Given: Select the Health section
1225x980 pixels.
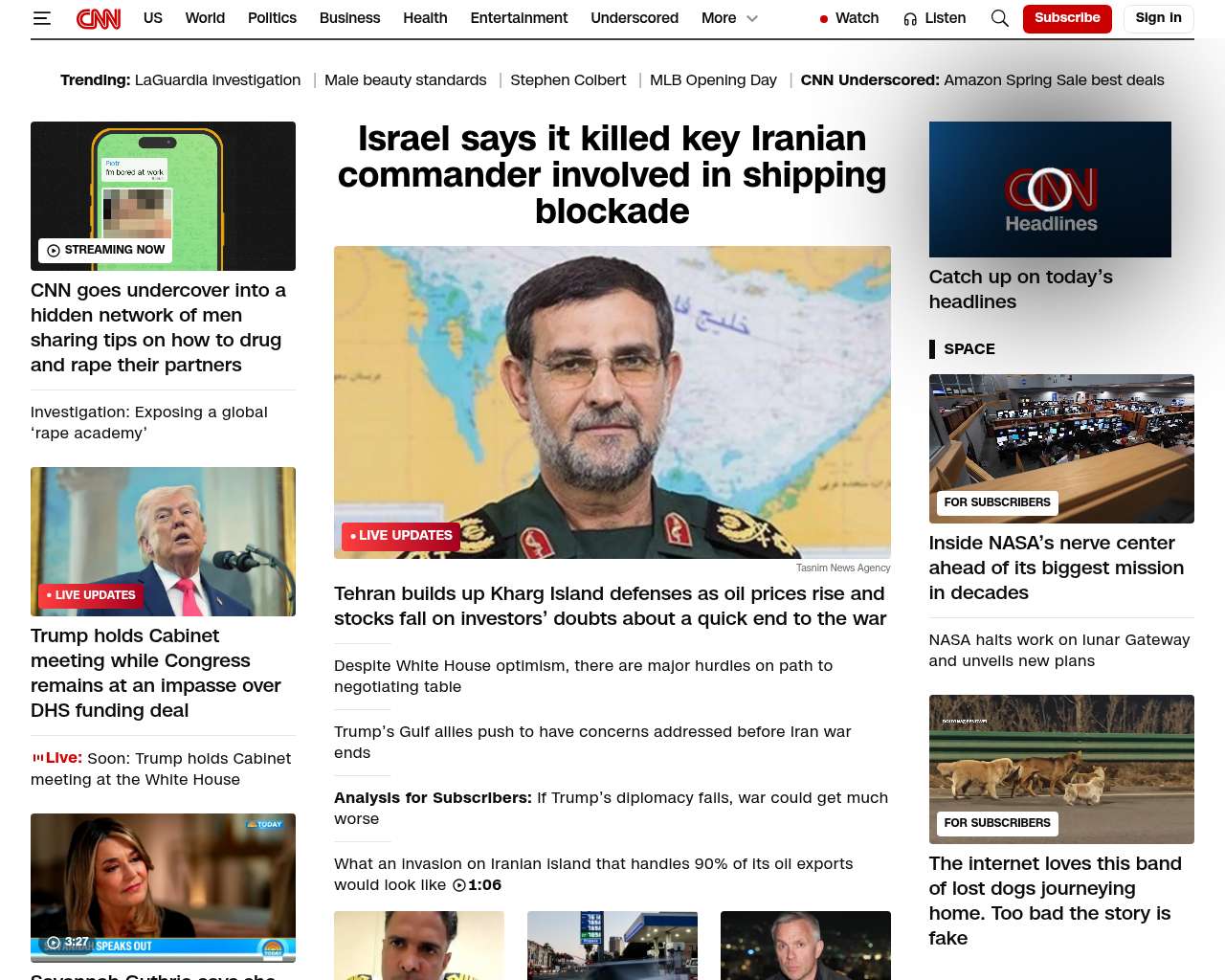Looking at the screenshot, I should pyautogui.click(x=425, y=18).
